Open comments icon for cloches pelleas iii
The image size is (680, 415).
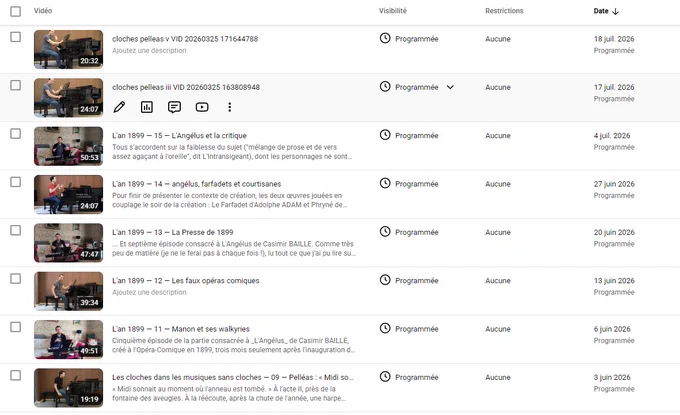(x=174, y=107)
